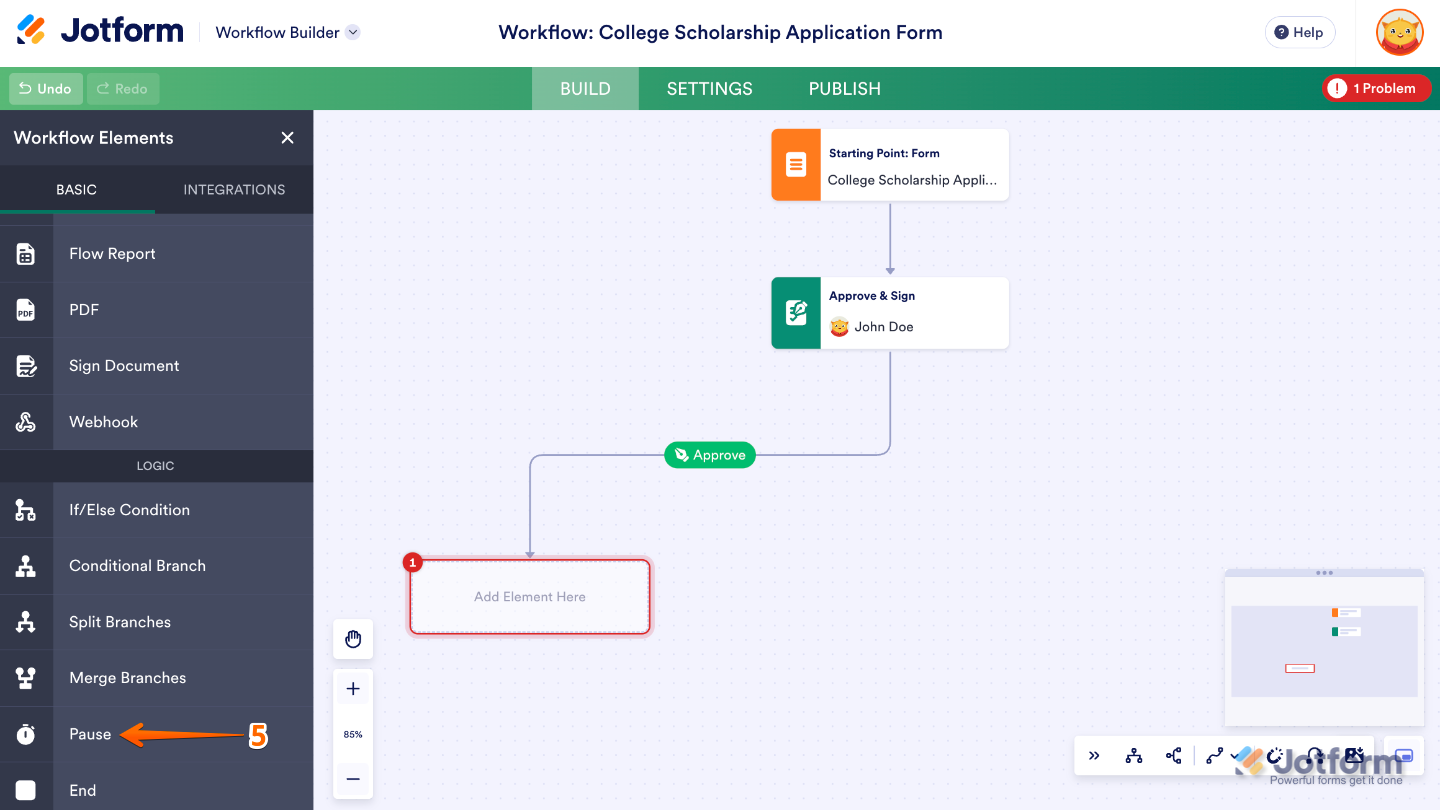Select the vertical layout icon in bottom toolbar
The height and width of the screenshot is (810, 1440).
[1133, 756]
